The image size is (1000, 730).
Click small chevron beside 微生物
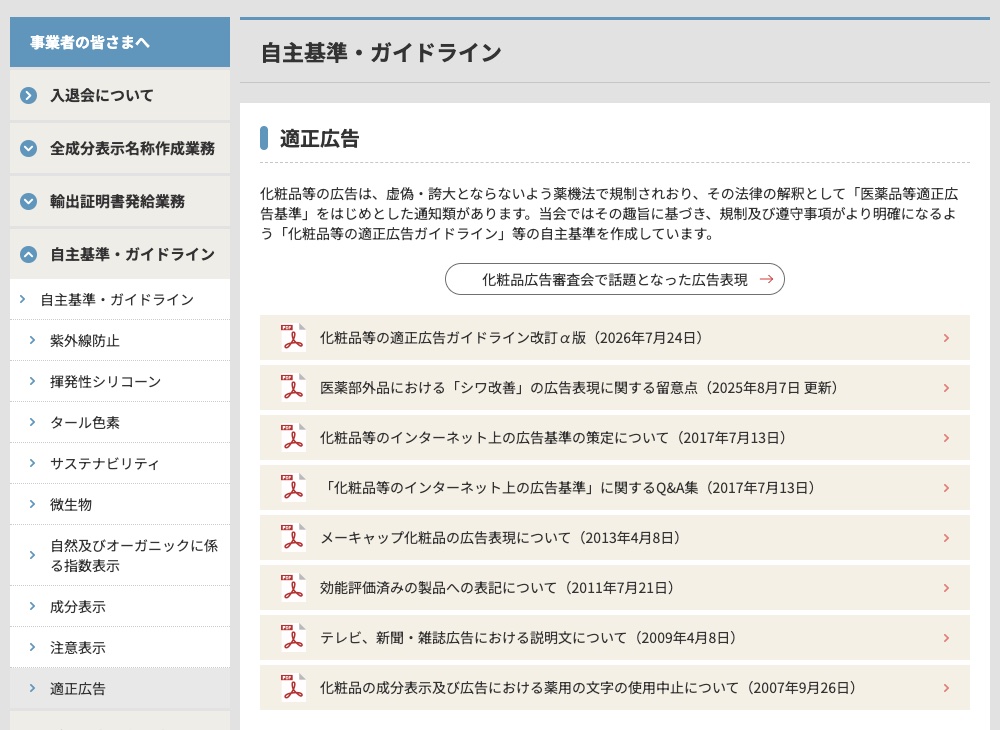(x=32, y=504)
